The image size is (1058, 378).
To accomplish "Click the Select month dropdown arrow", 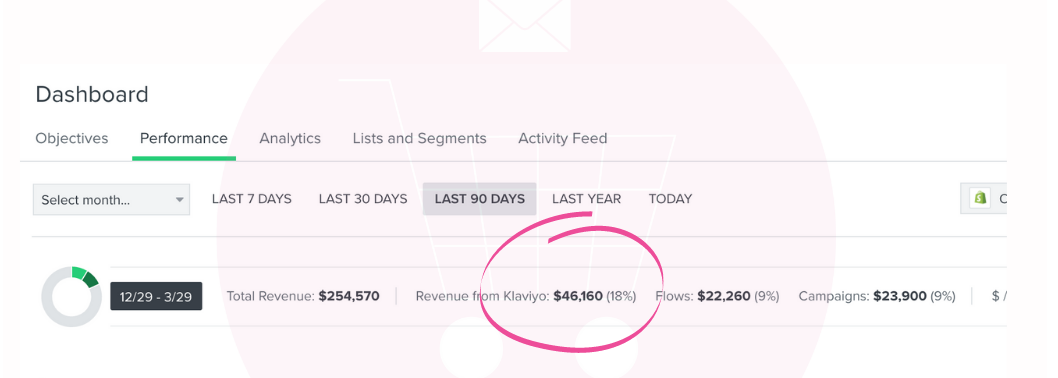I will pos(179,200).
